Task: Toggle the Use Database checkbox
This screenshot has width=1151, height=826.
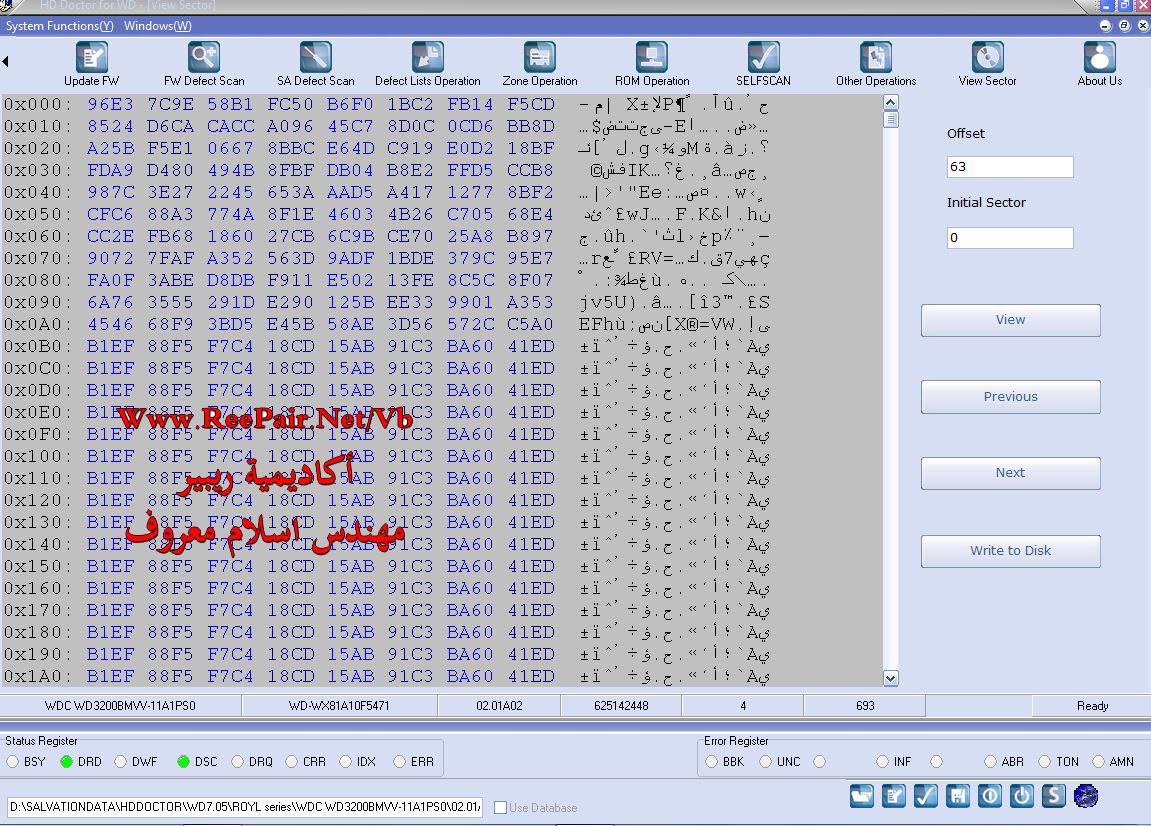Action: coord(501,808)
